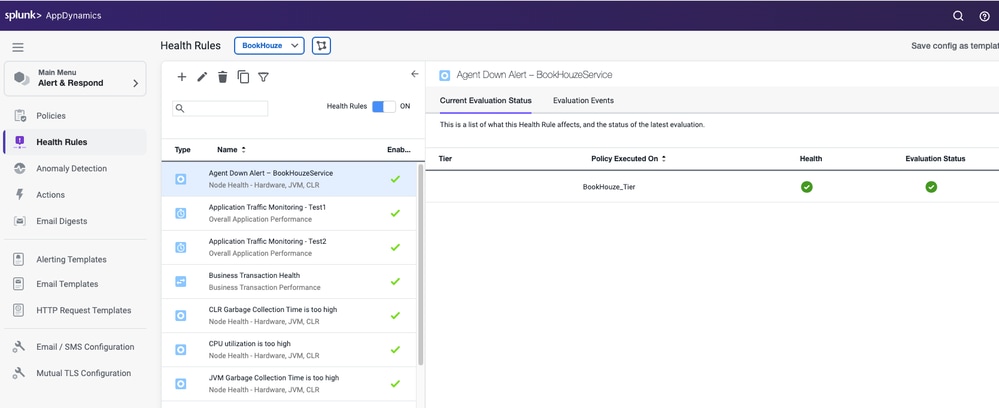This screenshot has height=408, width=999.
Task: Open the help question mark icon
Action: (984, 17)
